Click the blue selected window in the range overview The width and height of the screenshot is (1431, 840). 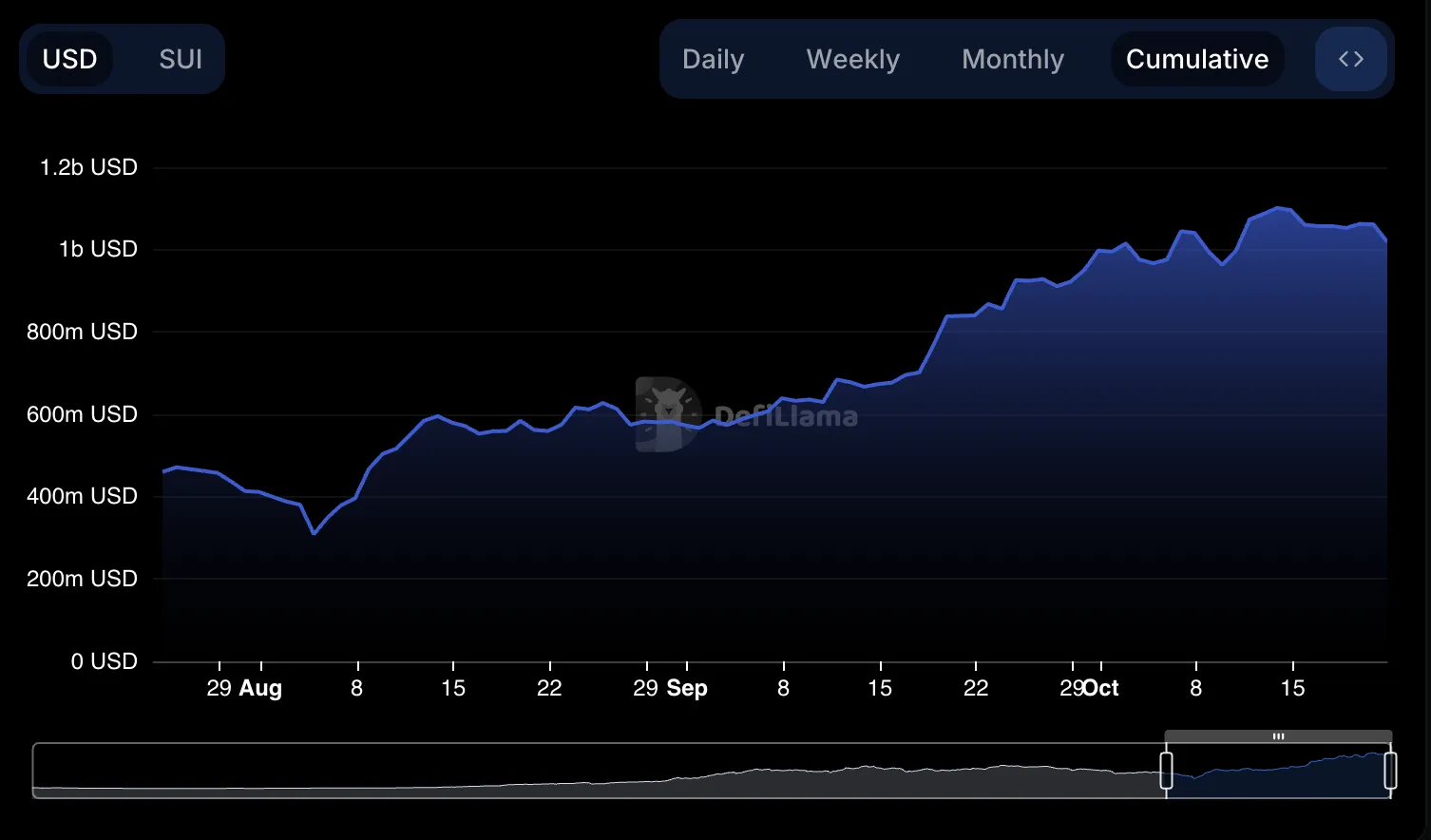[1278, 771]
